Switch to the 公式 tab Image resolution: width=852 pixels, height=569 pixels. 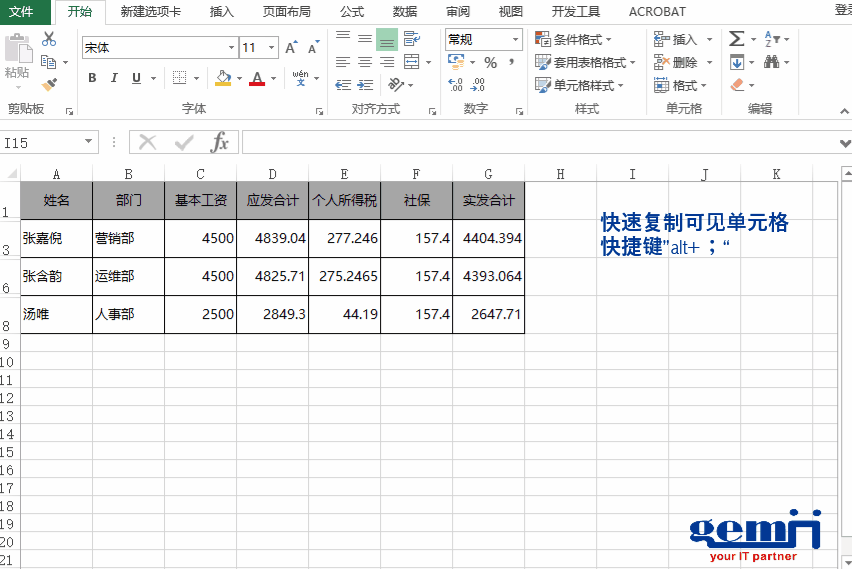pos(352,12)
